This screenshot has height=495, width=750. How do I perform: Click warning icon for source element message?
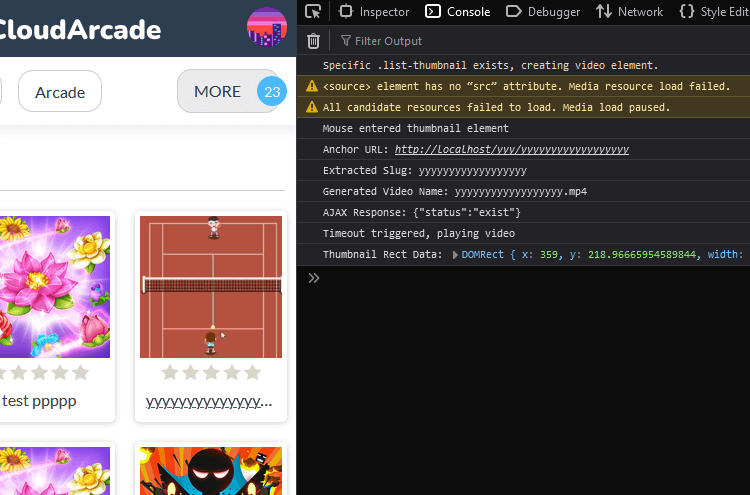[312, 86]
